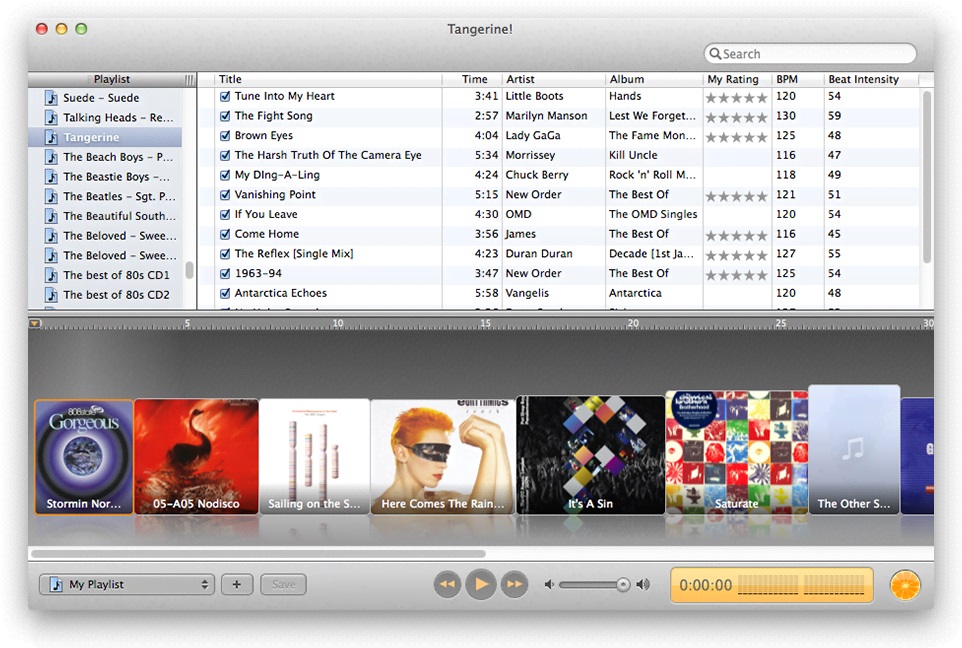Click the playlist icon next to Tangerine
The height and width of the screenshot is (648, 962).
[52, 137]
